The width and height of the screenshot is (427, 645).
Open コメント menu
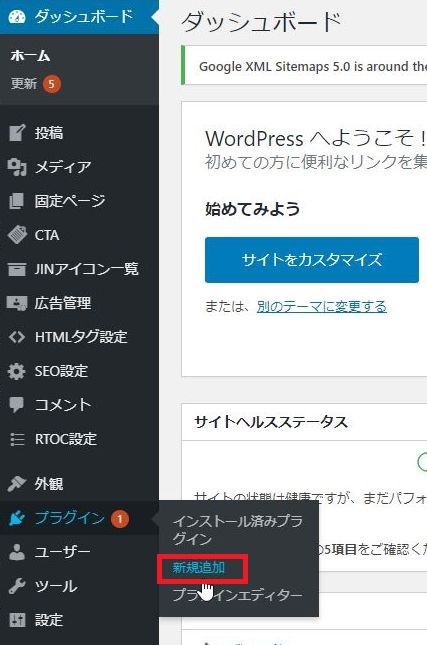(x=79, y=405)
